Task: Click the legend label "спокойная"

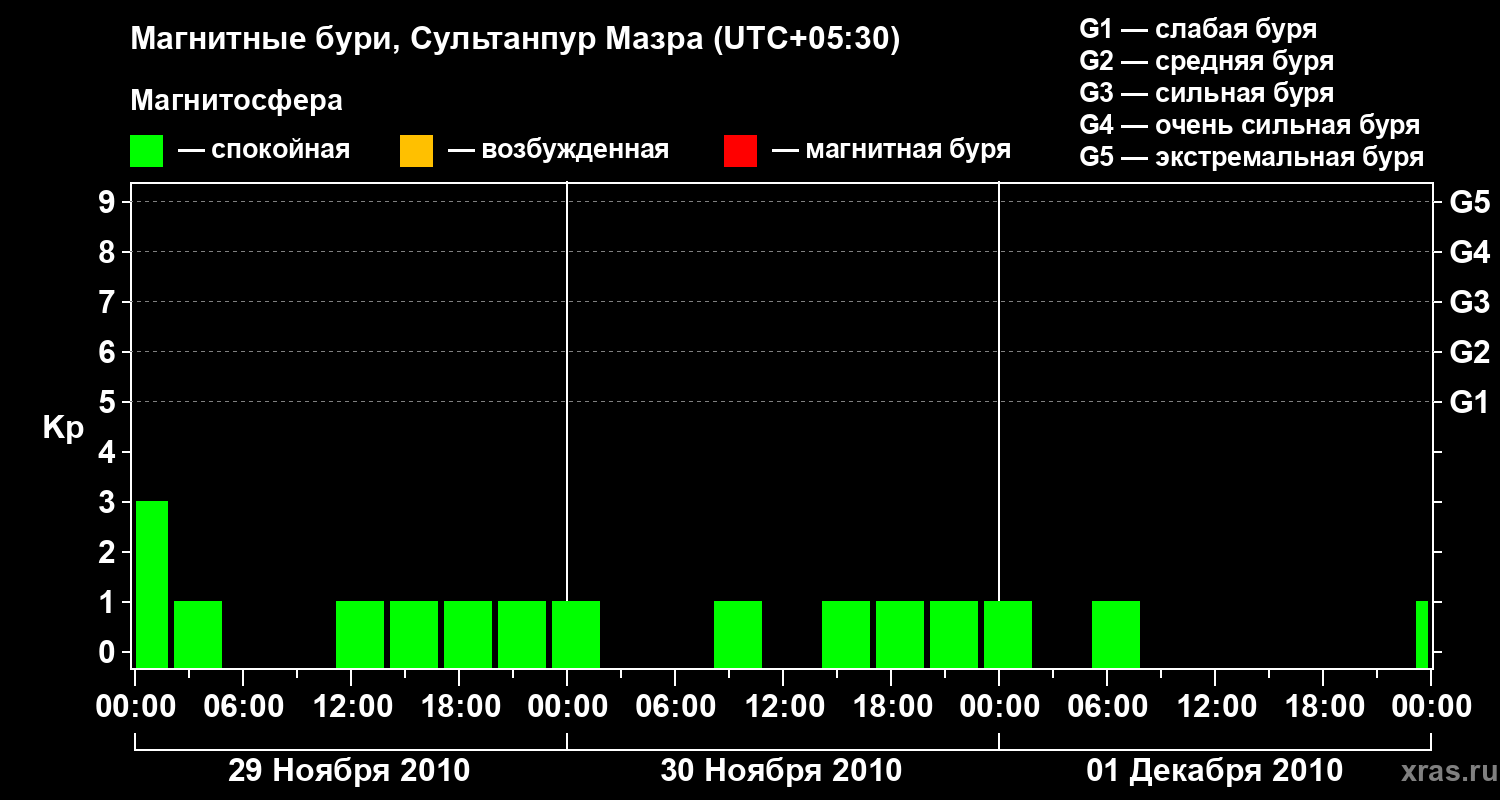Action: coord(280,151)
